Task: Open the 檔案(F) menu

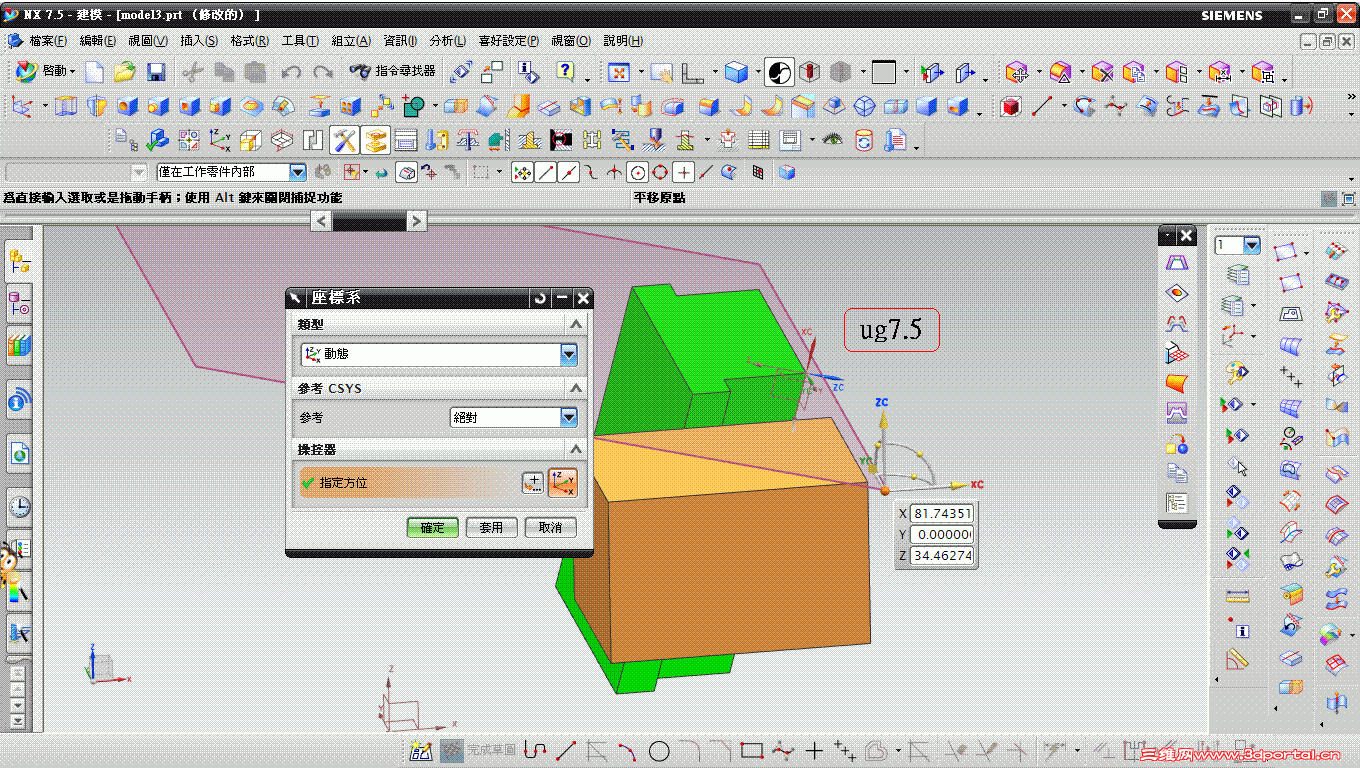Action: coord(47,41)
